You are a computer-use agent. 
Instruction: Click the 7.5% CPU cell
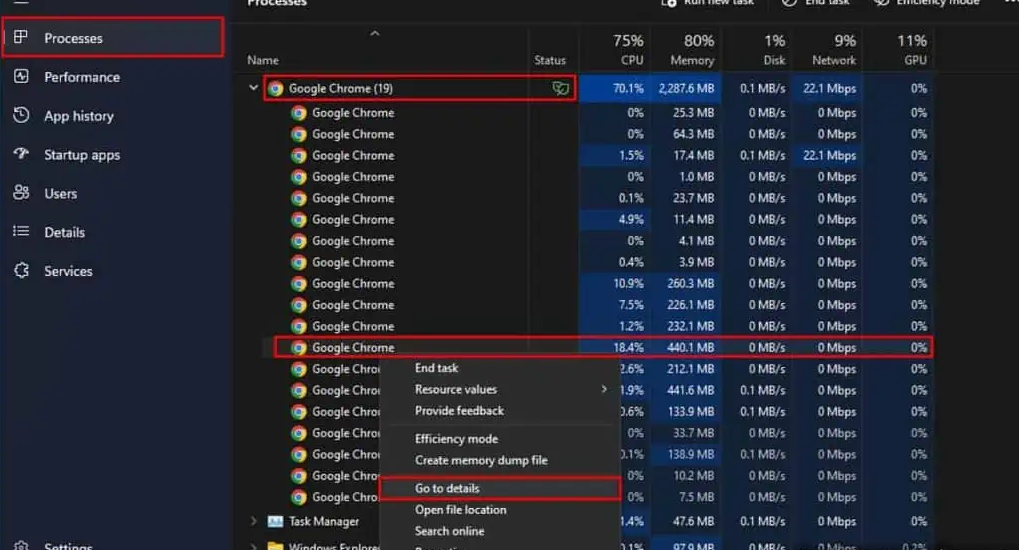click(615, 305)
